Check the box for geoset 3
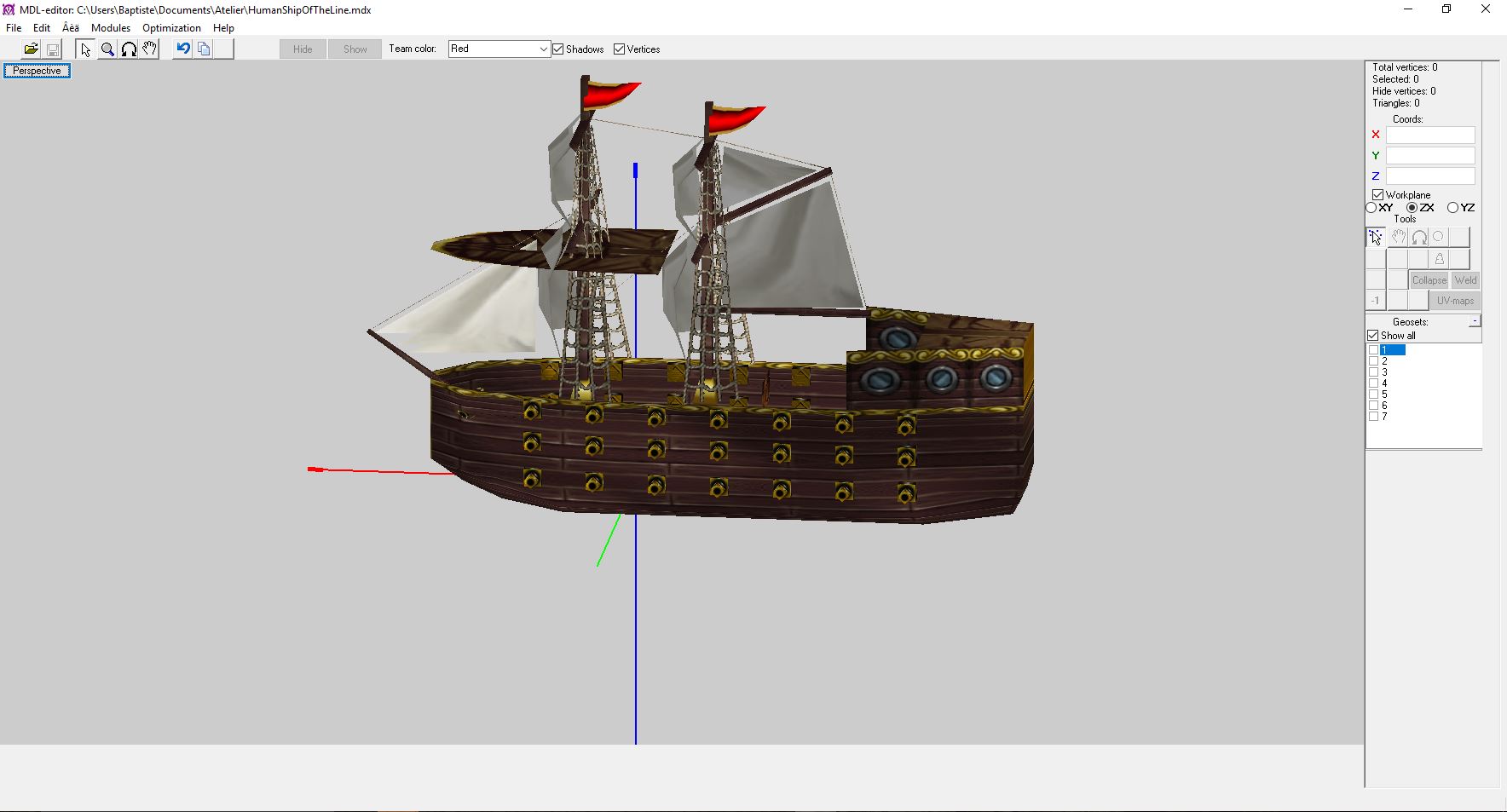This screenshot has height=812, width=1507. (1373, 372)
